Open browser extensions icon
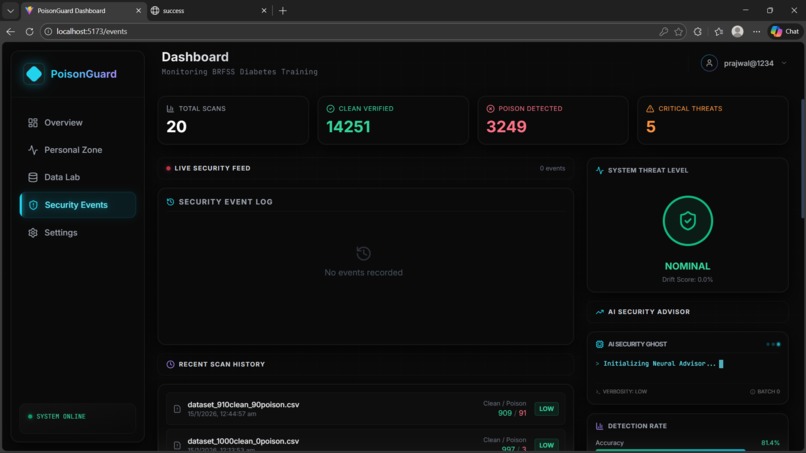The image size is (806, 453). click(698, 31)
